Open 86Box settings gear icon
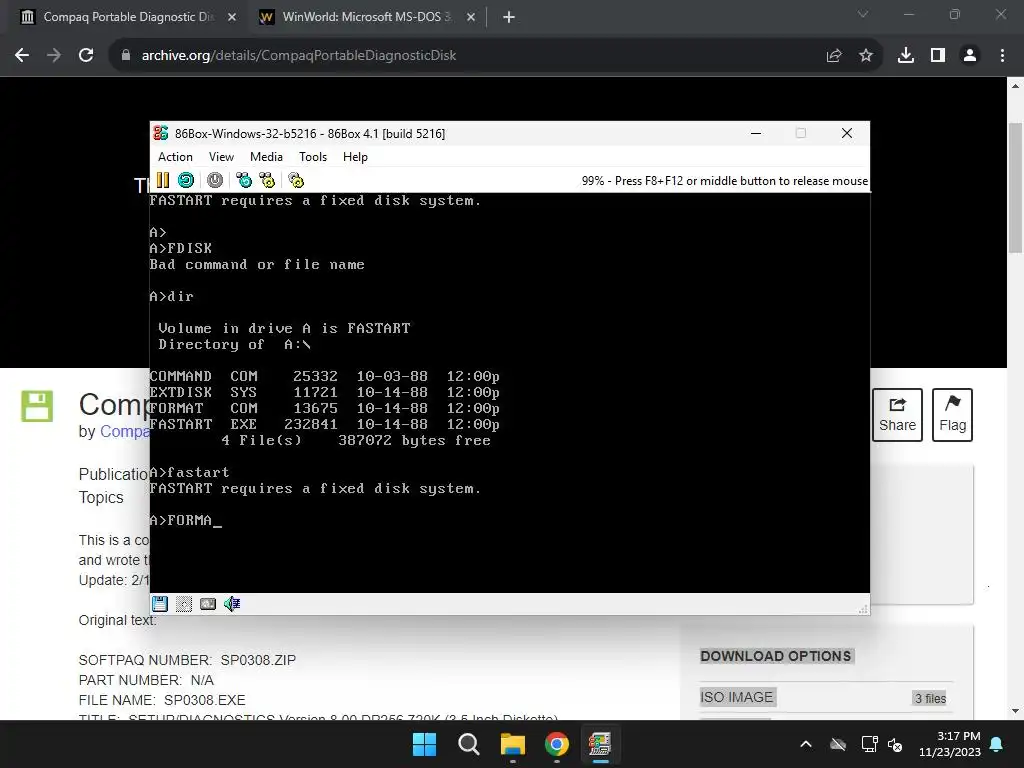 point(296,180)
